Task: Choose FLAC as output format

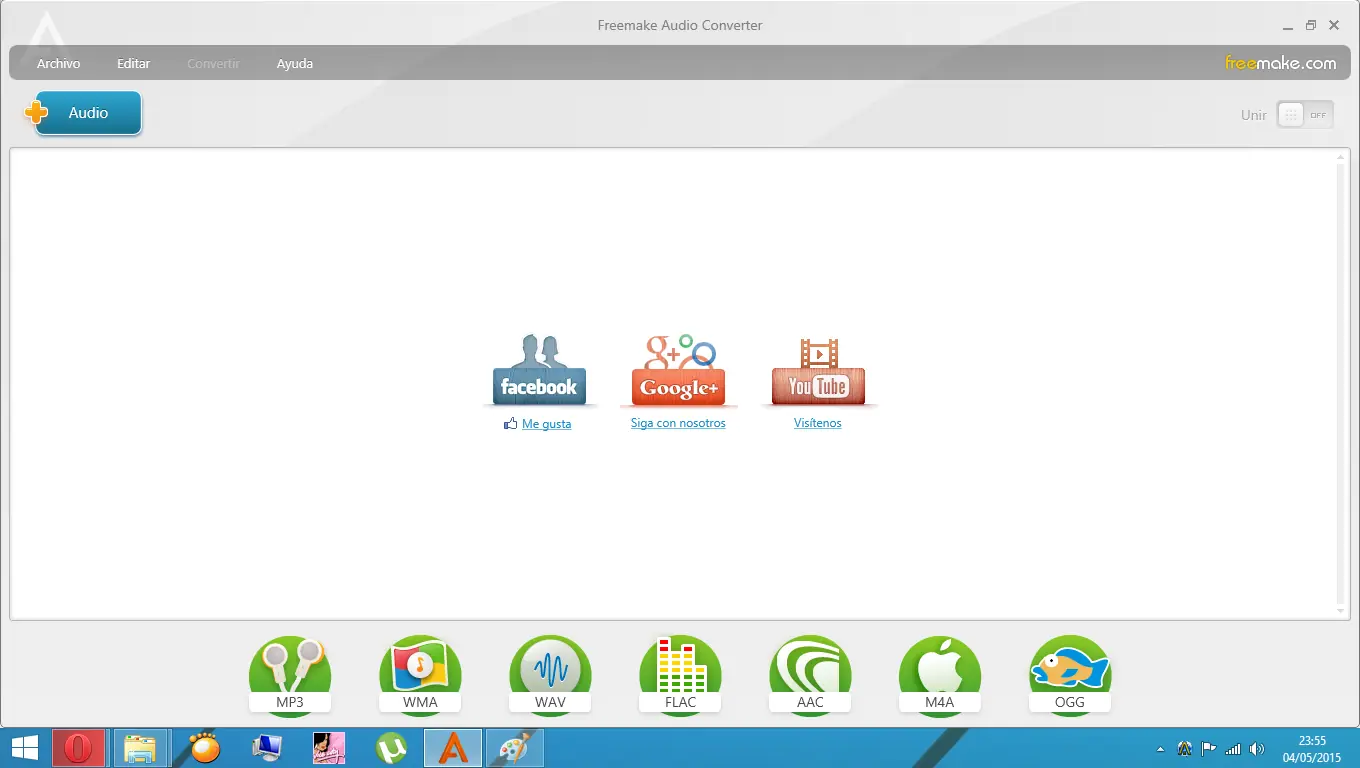Action: click(x=680, y=676)
